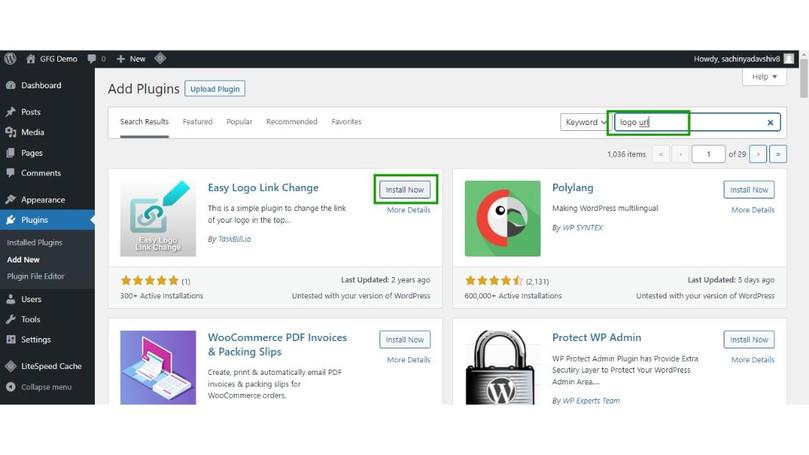Open Settings in the sidebar
Screen dimensions: 809x455
point(36,339)
